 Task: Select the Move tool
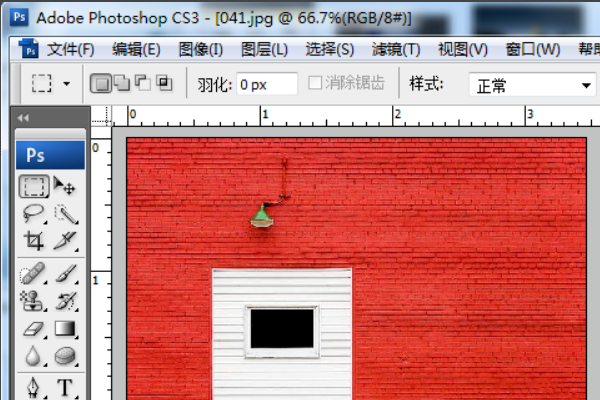click(x=65, y=186)
